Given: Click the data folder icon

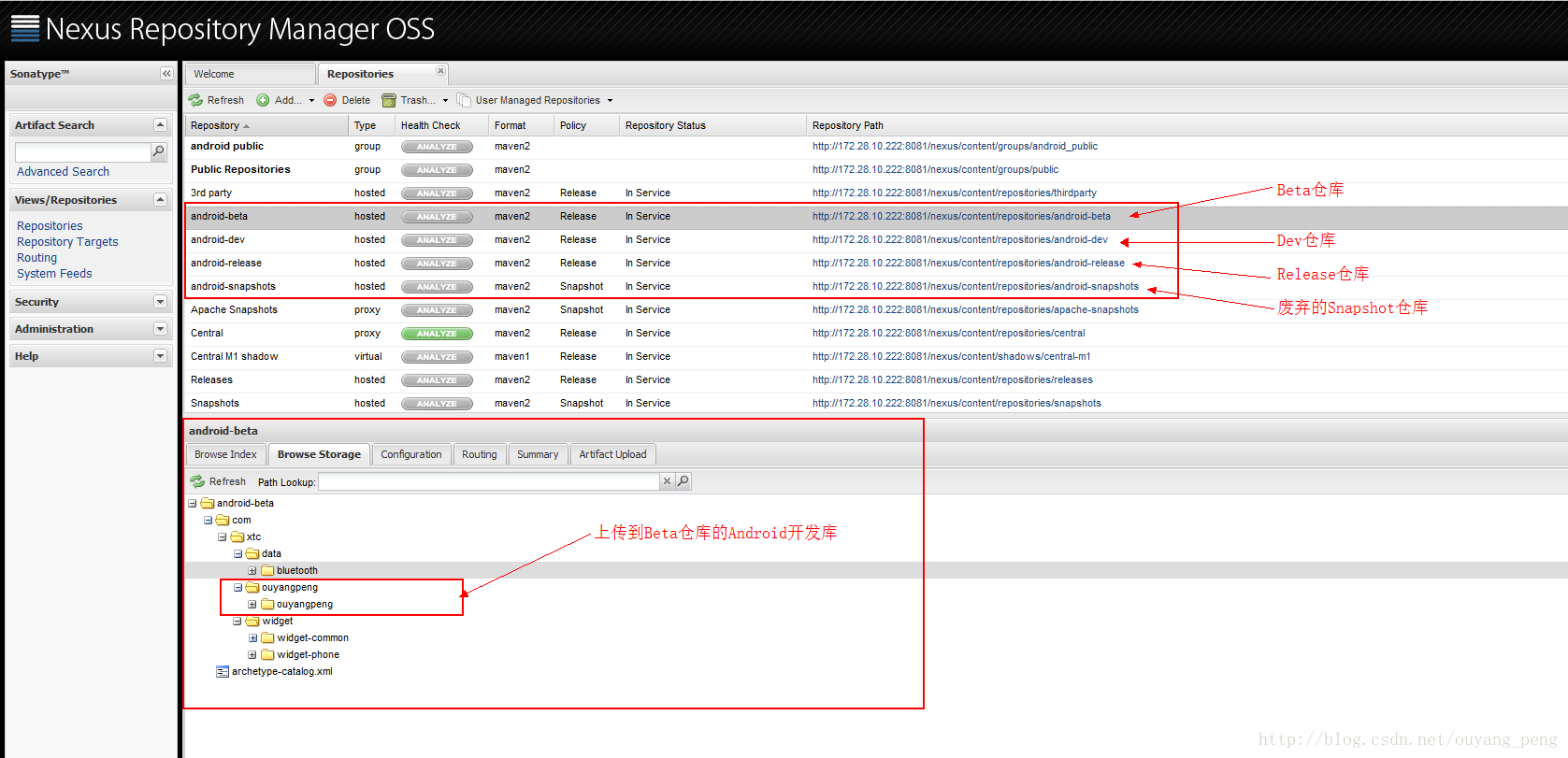Looking at the screenshot, I should coord(252,553).
